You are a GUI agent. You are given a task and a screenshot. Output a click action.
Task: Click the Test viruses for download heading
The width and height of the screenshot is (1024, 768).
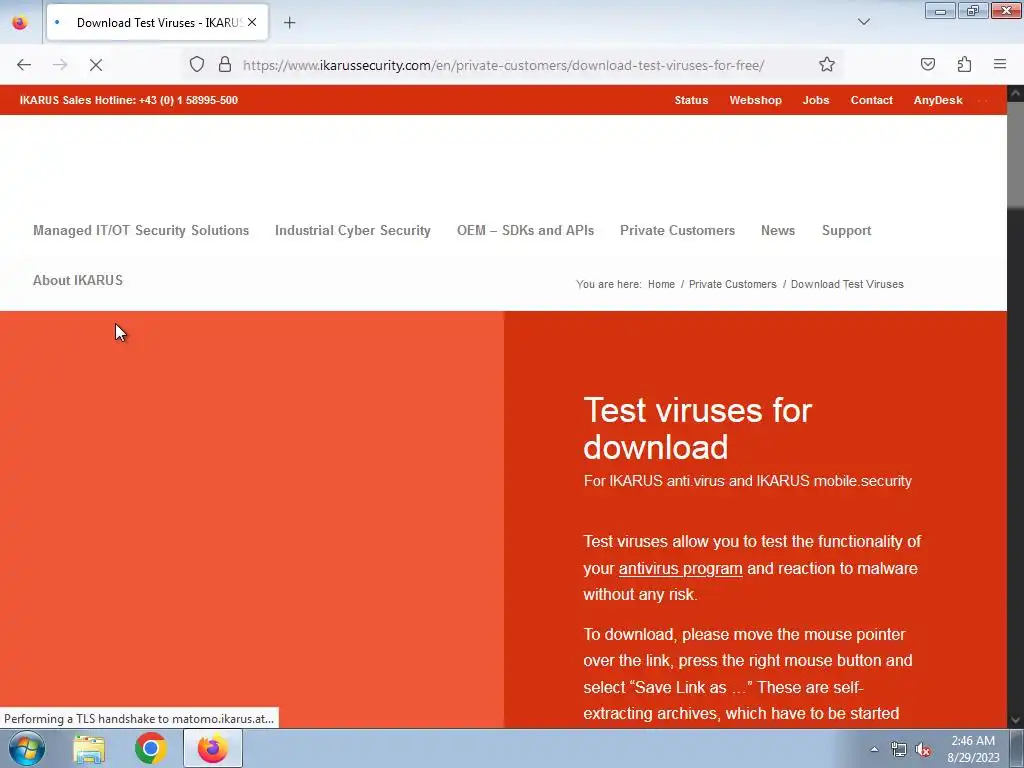pos(697,428)
